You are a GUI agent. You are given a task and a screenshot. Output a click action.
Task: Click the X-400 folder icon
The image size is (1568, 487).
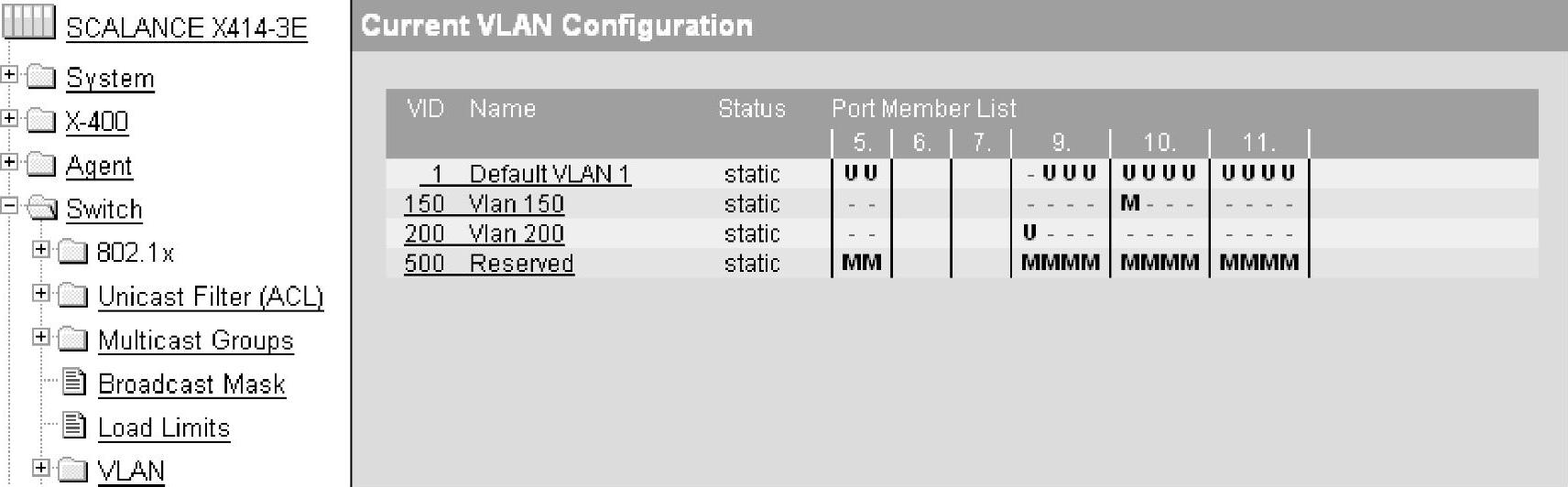42,120
